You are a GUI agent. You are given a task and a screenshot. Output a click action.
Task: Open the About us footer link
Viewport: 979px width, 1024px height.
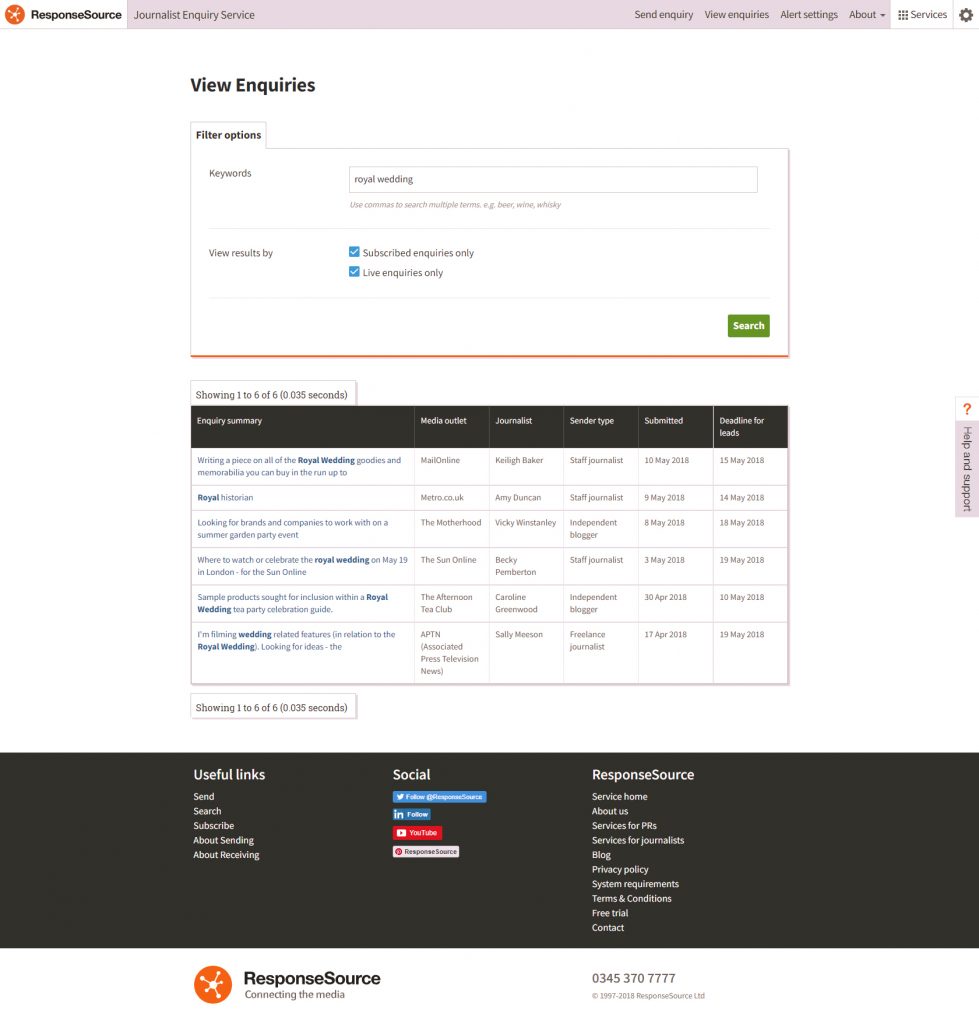(610, 811)
